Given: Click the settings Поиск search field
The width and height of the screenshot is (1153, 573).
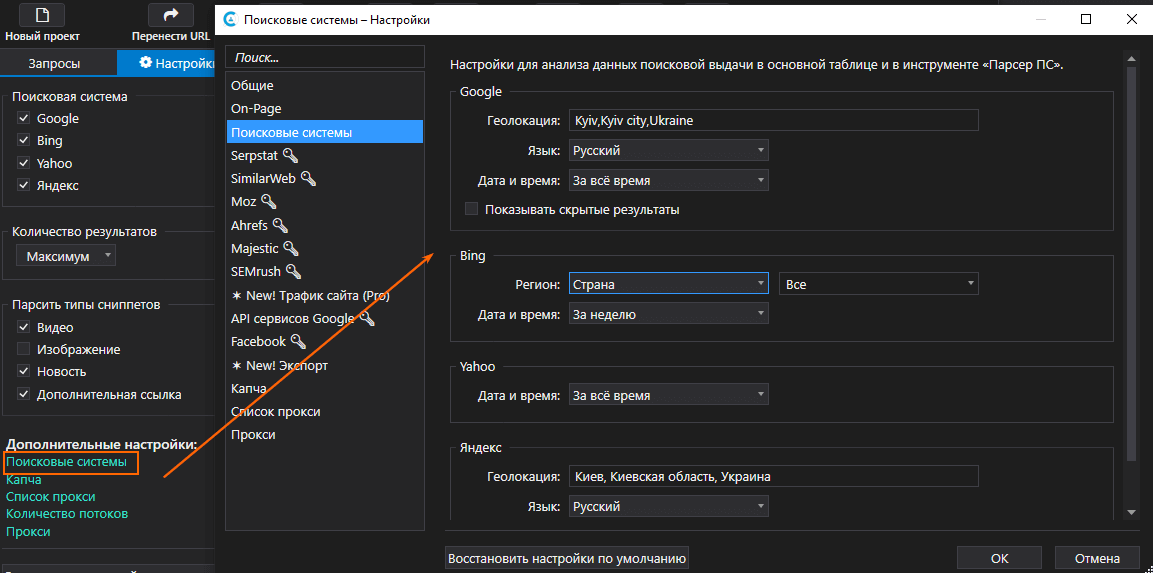Looking at the screenshot, I should coord(325,57).
